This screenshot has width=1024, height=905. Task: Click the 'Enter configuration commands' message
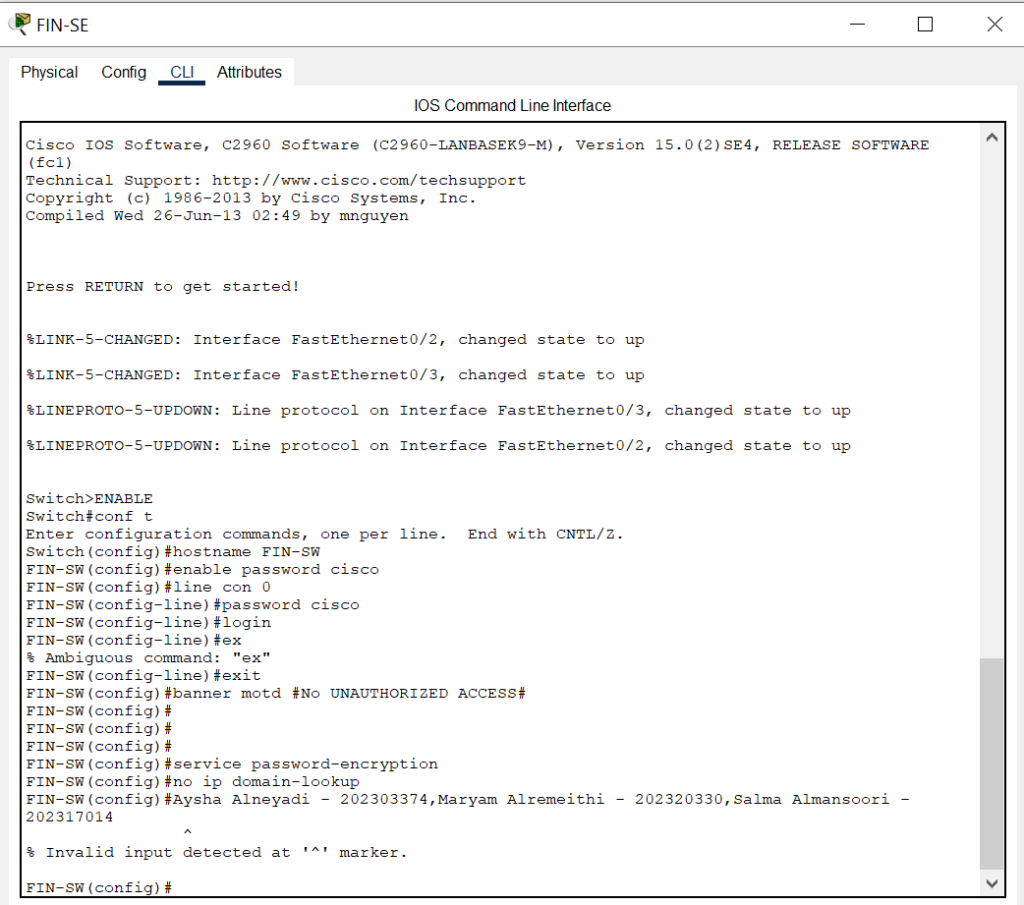pyautogui.click(x=325, y=534)
